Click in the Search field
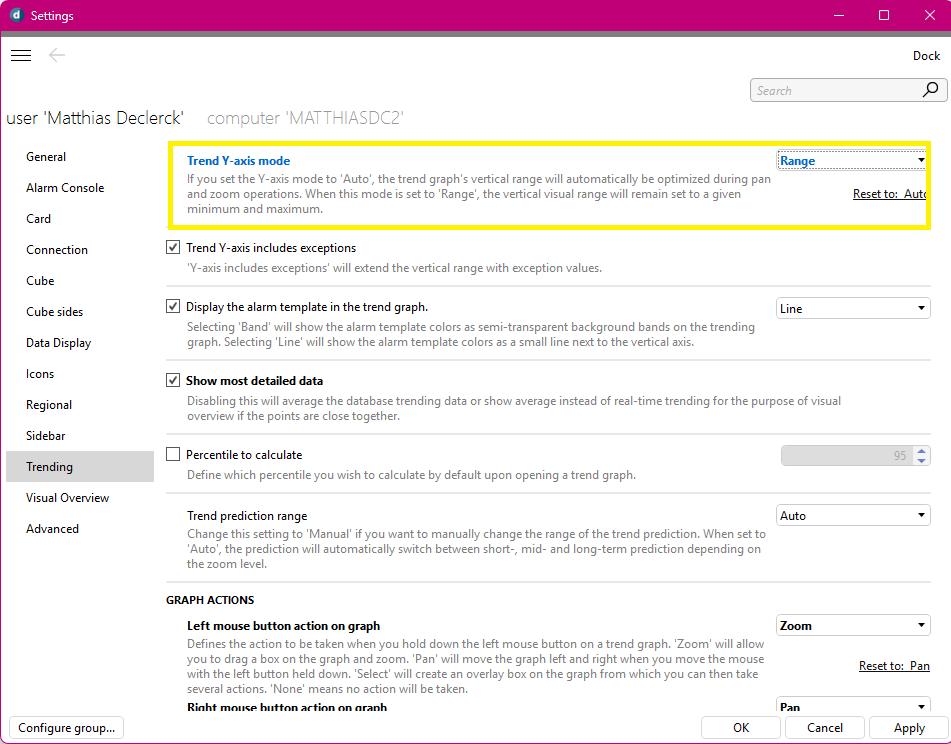This screenshot has width=951, height=744. 834,90
